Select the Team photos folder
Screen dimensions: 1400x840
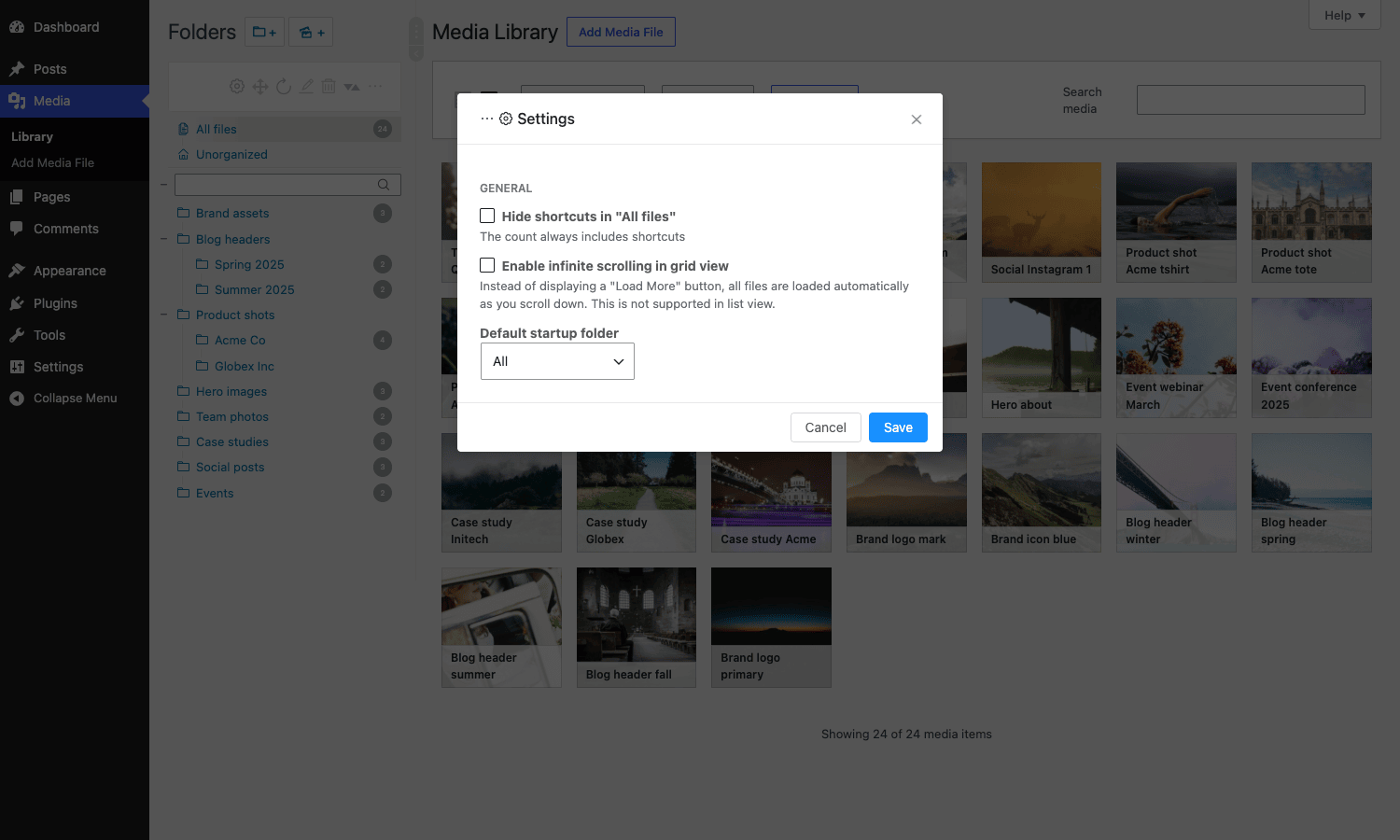point(285,416)
